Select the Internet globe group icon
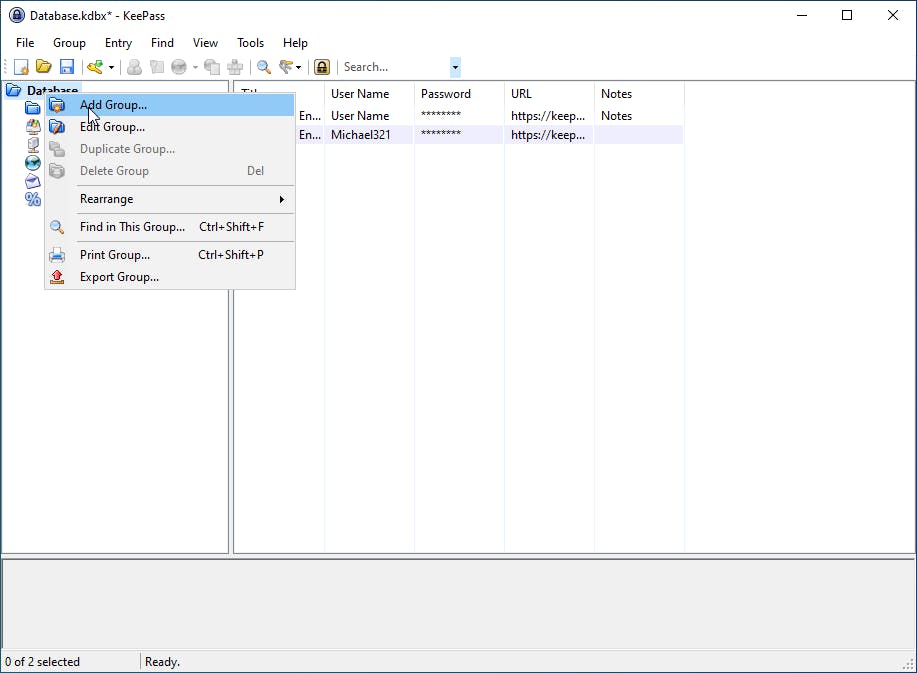917x673 pixels. coord(33,163)
